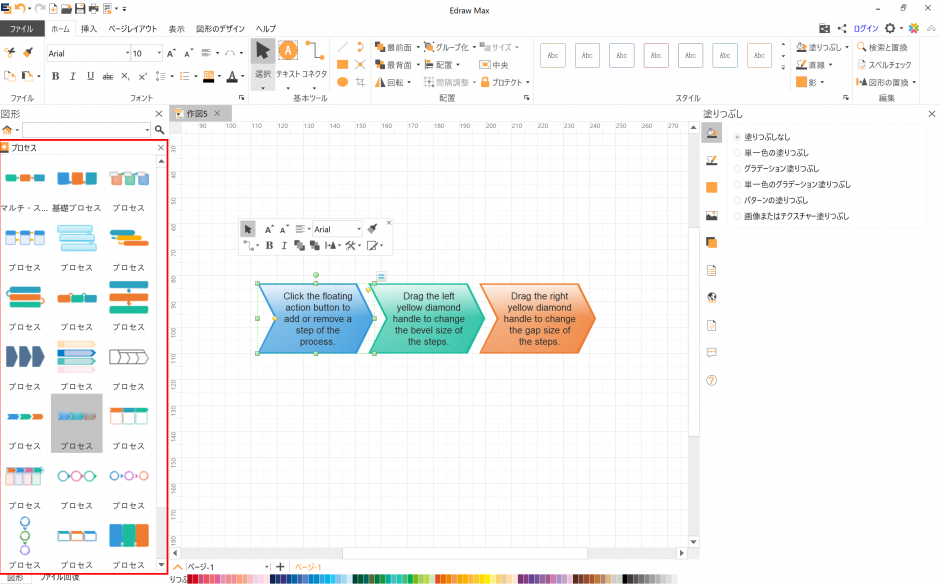Open the 図形のデザイン ribbon tab
Screen dimensions: 940x584
click(x=219, y=28)
